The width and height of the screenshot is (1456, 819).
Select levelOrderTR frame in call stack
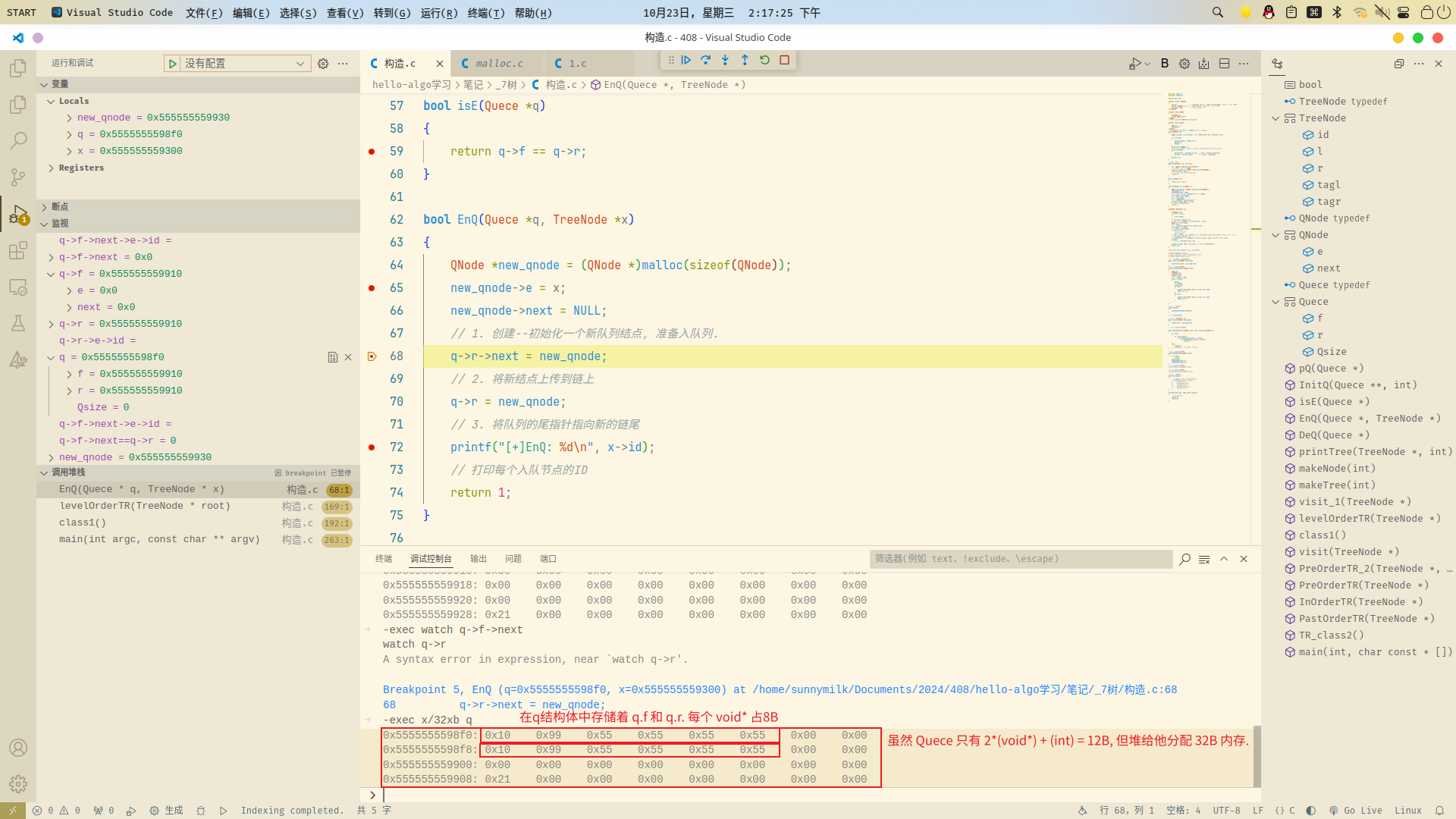point(144,507)
